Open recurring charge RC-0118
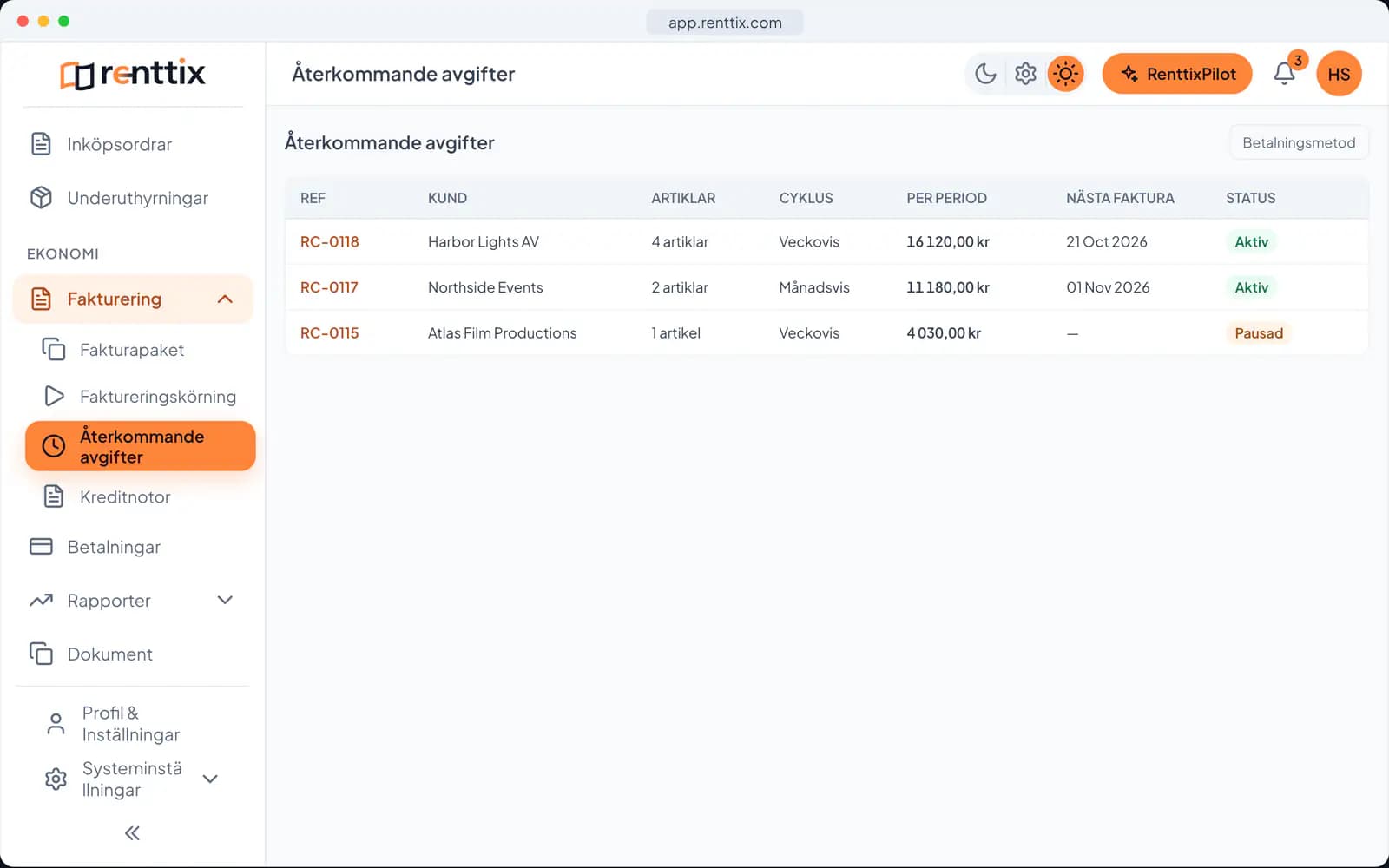The width and height of the screenshot is (1389, 868). [x=329, y=241]
